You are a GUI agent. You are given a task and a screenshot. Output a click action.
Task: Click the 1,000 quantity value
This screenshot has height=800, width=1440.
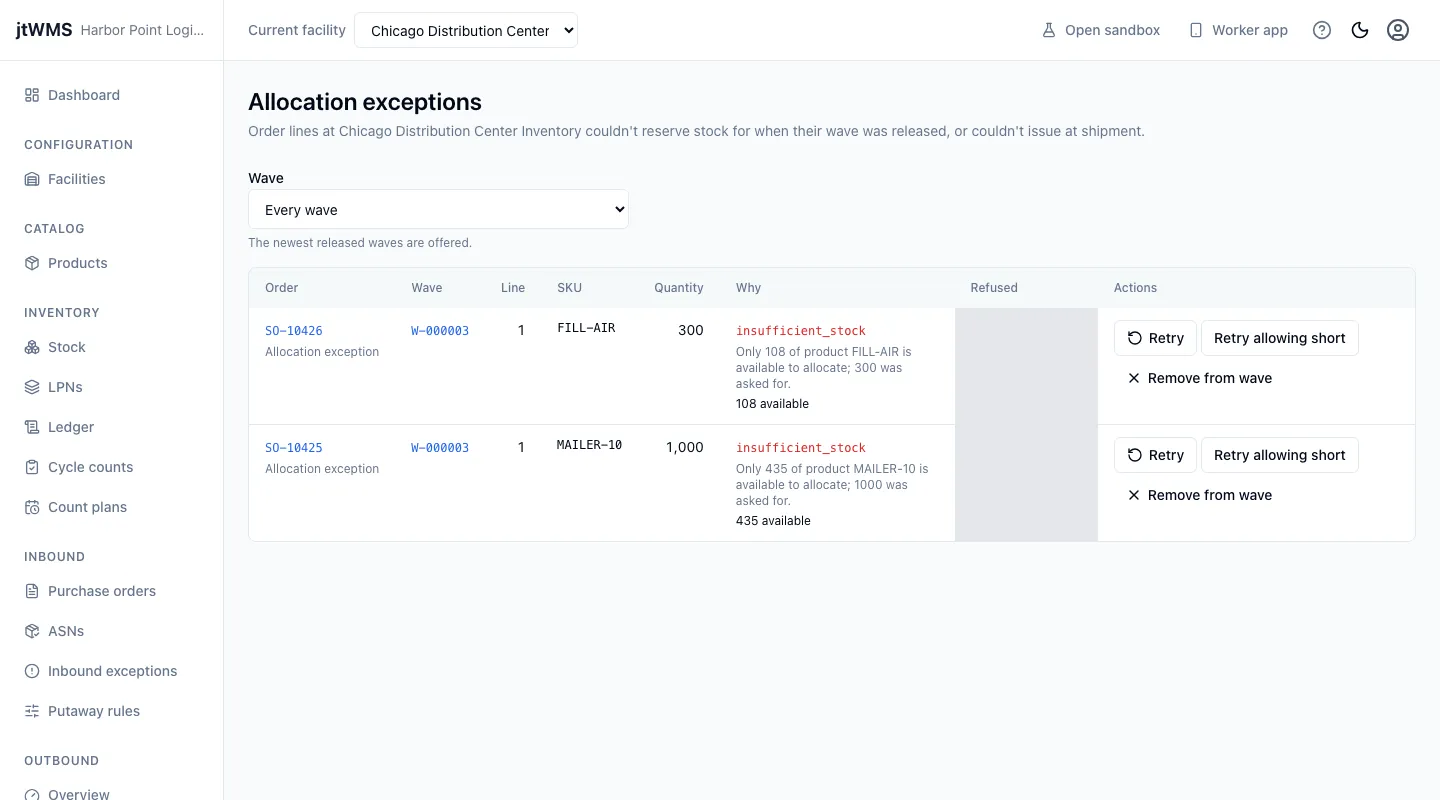point(685,447)
